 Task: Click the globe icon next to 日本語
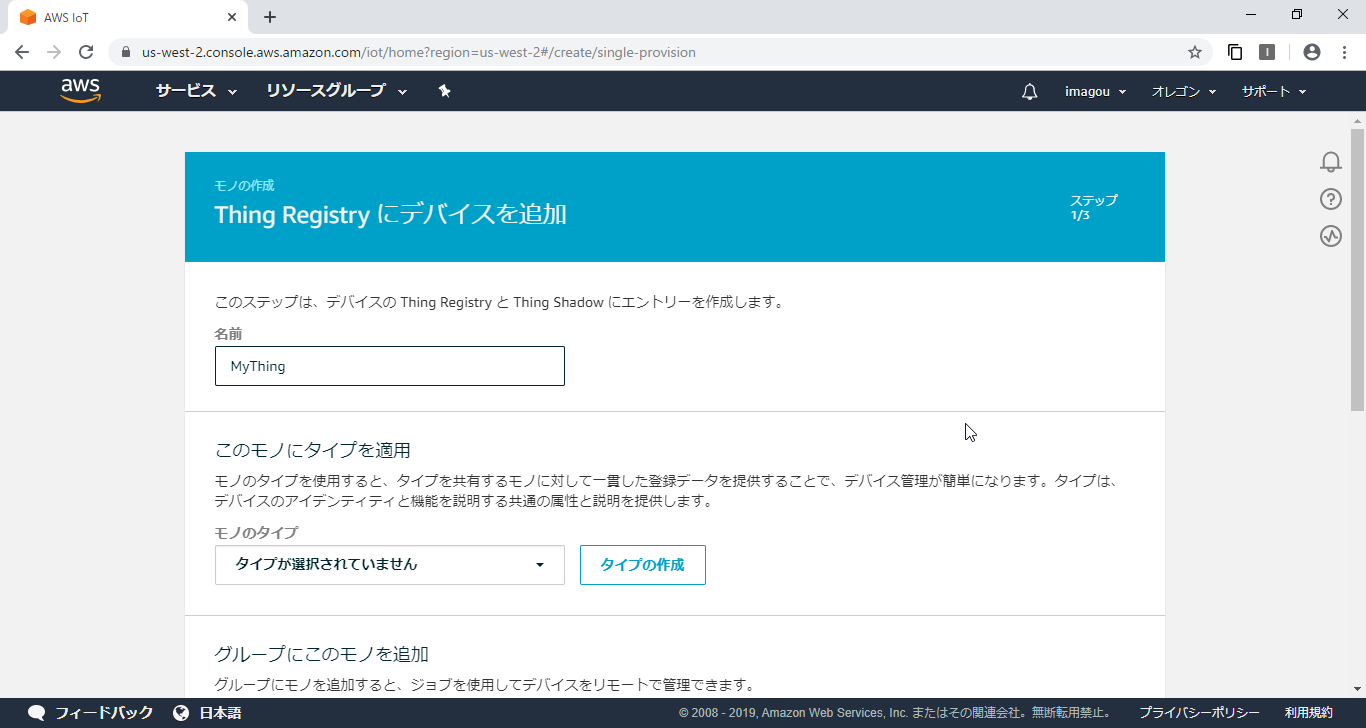(182, 712)
